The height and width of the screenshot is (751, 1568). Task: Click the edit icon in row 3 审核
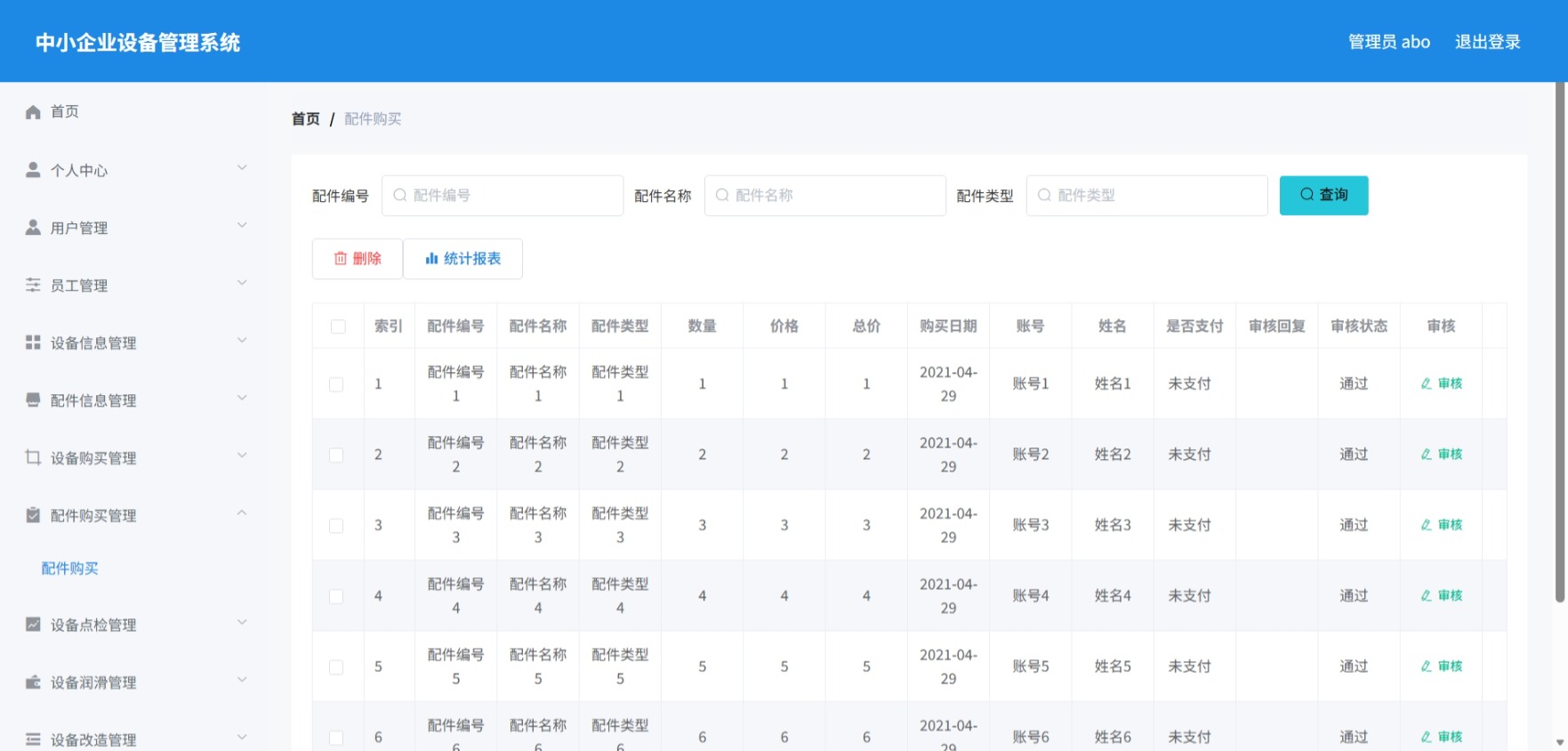pos(1426,525)
